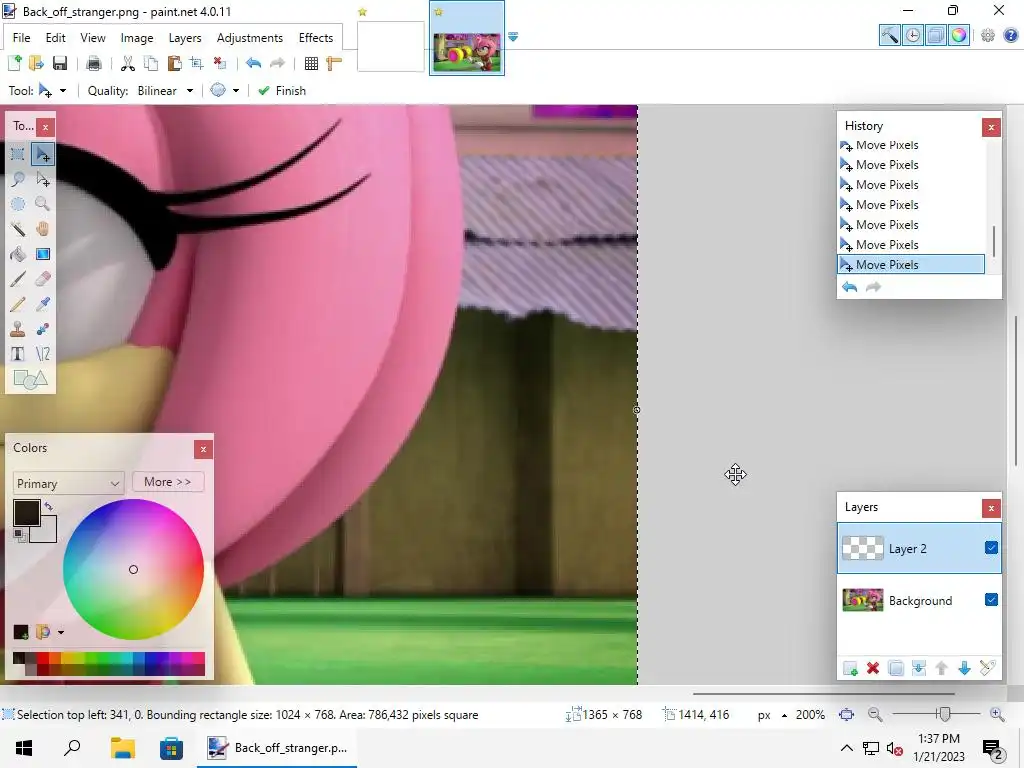Screen dimensions: 1024x768
Task: Expand the sampling mode dropdown arrow
Action: [x=236, y=91]
